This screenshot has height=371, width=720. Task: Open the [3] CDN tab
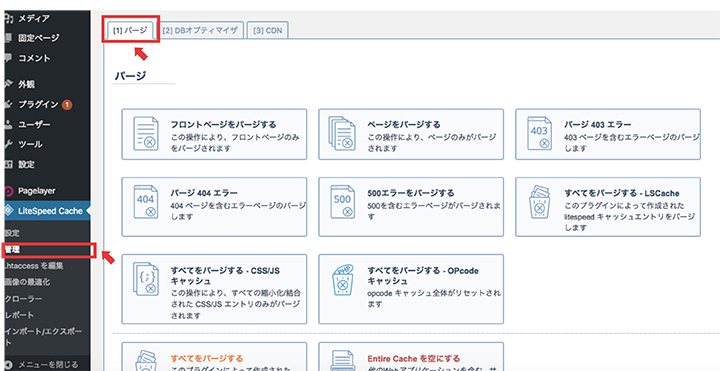(x=268, y=31)
